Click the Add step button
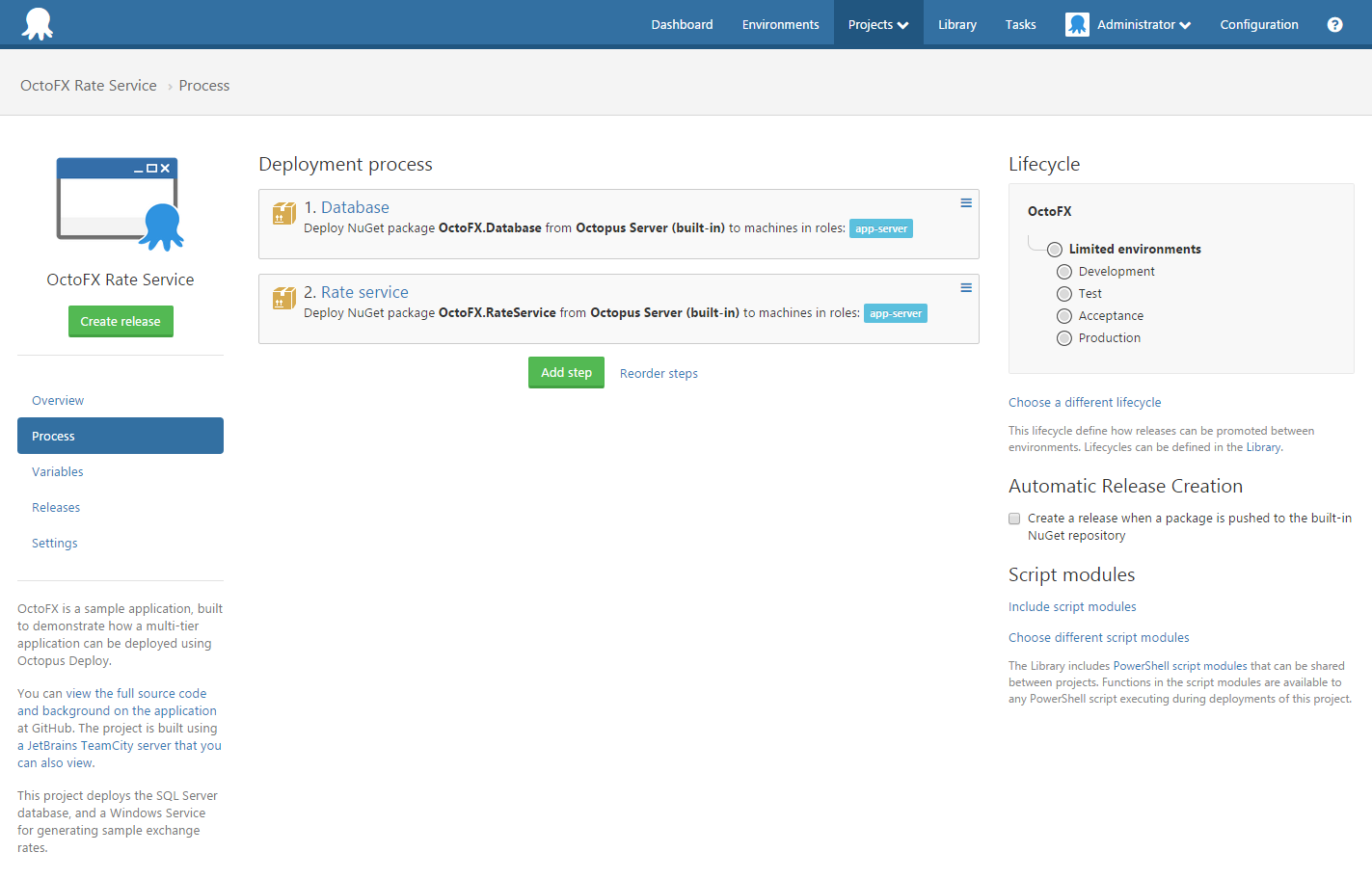This screenshot has width=1372, height=879. click(566, 372)
